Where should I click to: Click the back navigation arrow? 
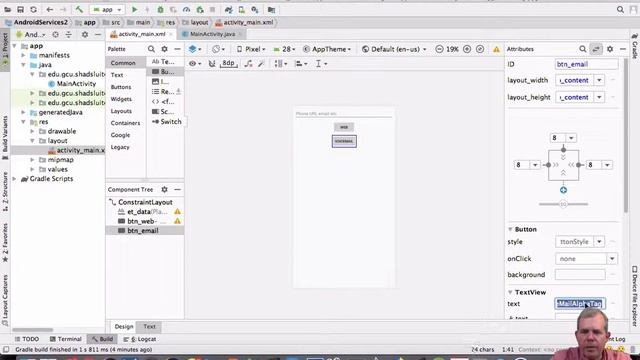[x=50, y=9]
